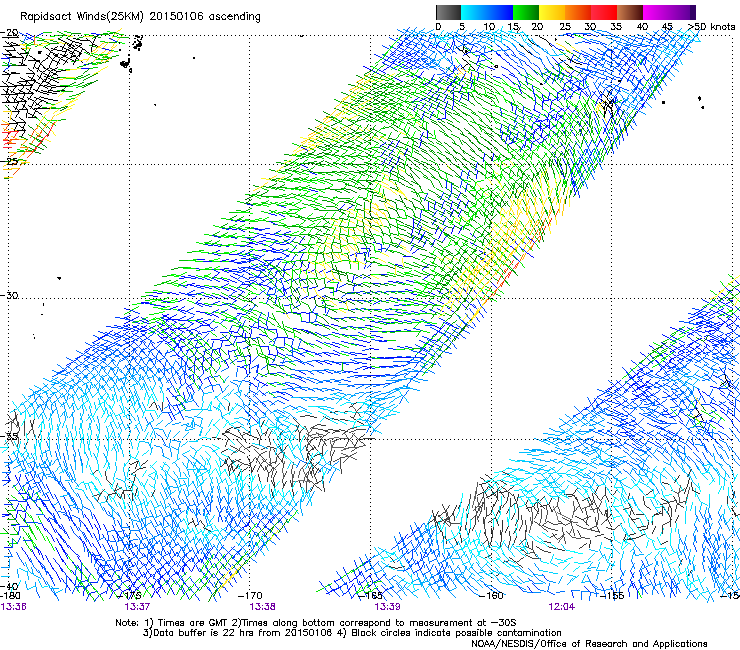Click 'NOAA/NESDIS/Office of Research and Applications' credit
The height and width of the screenshot is (650, 740).
click(x=589, y=644)
